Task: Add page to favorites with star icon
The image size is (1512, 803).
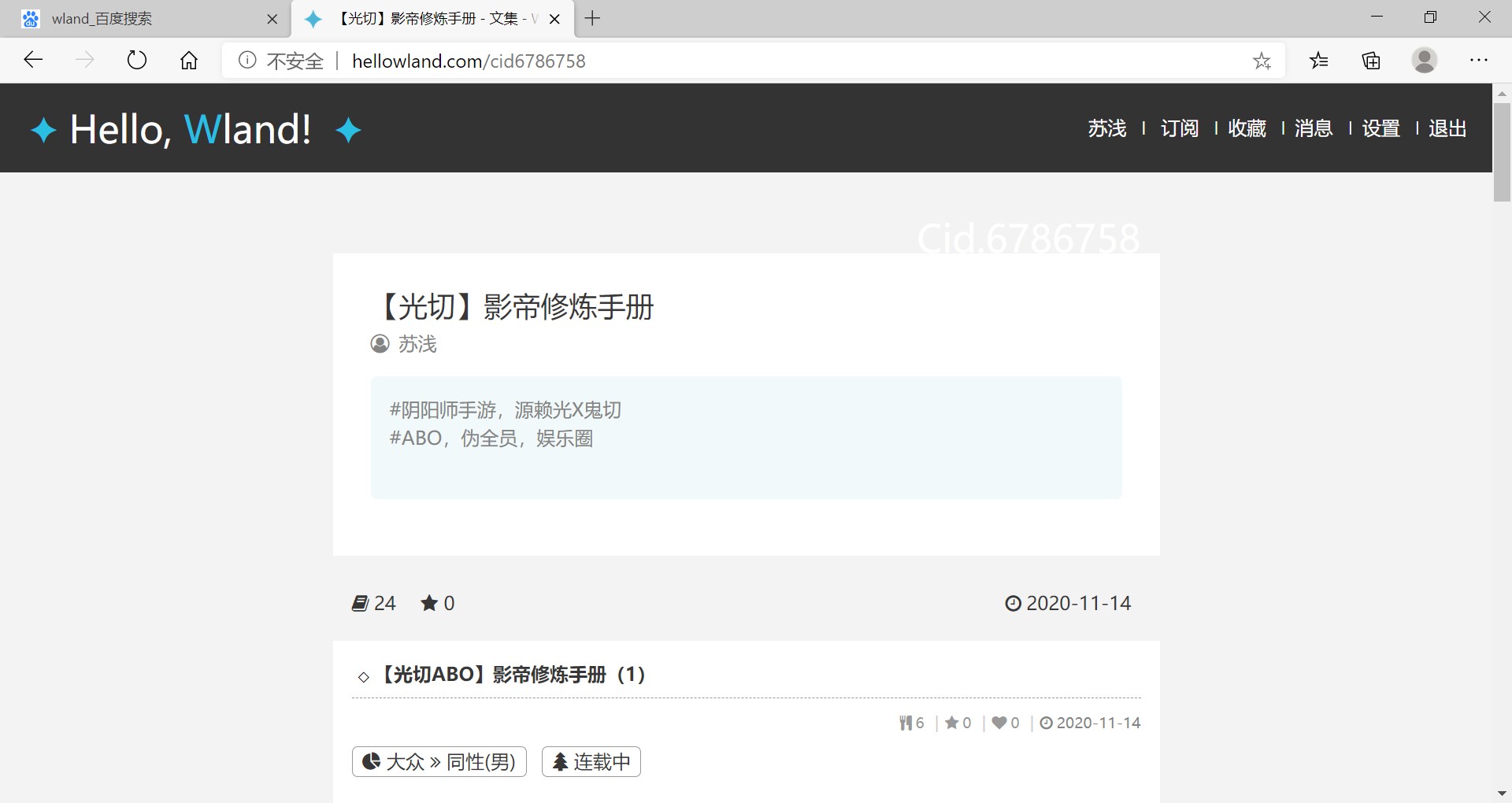Action: tap(1263, 60)
